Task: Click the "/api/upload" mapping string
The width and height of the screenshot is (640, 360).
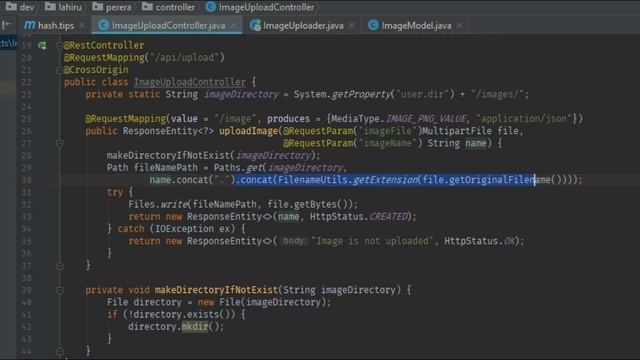Action: 184,58
